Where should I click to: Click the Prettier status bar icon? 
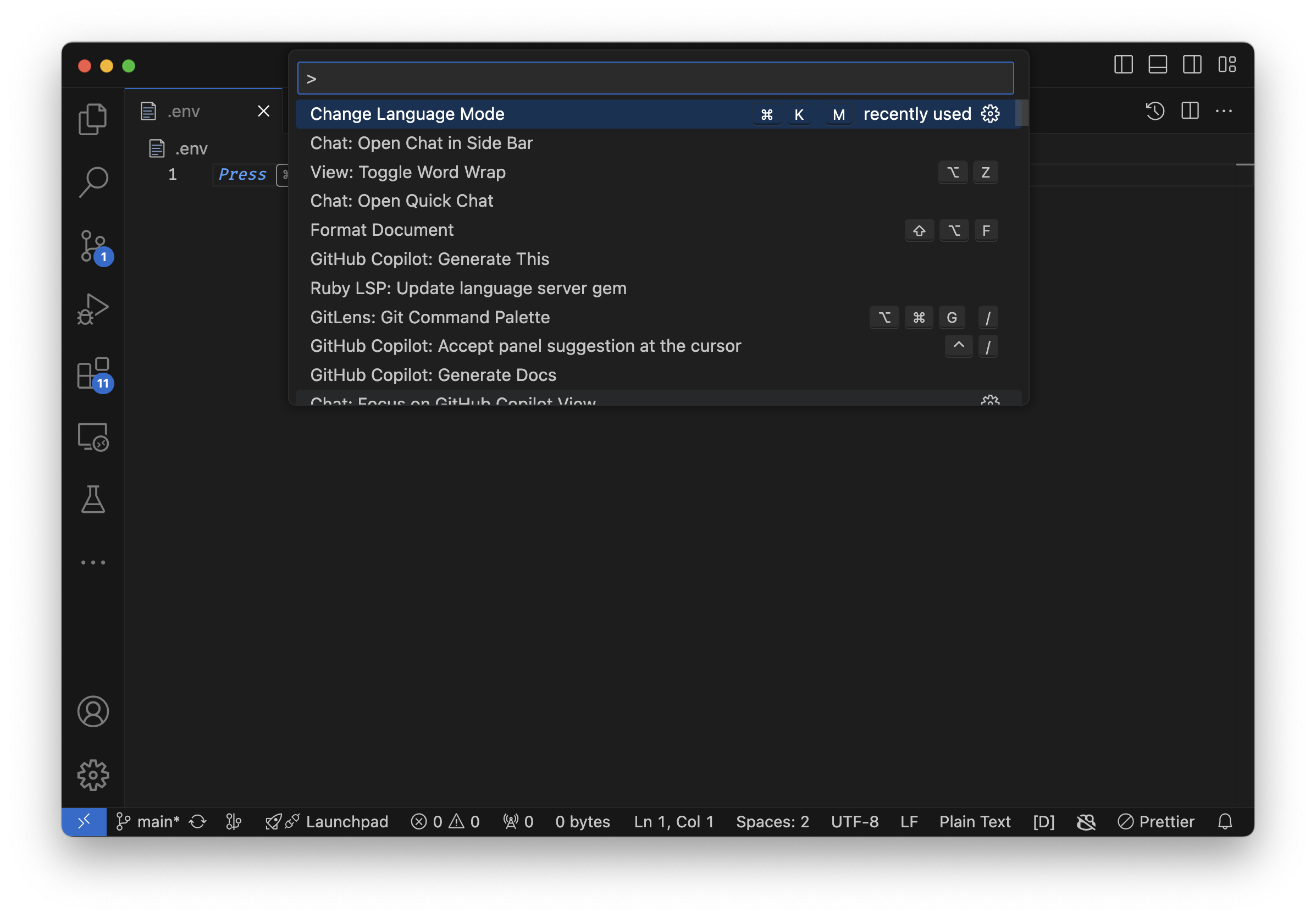pyautogui.click(x=1155, y=822)
